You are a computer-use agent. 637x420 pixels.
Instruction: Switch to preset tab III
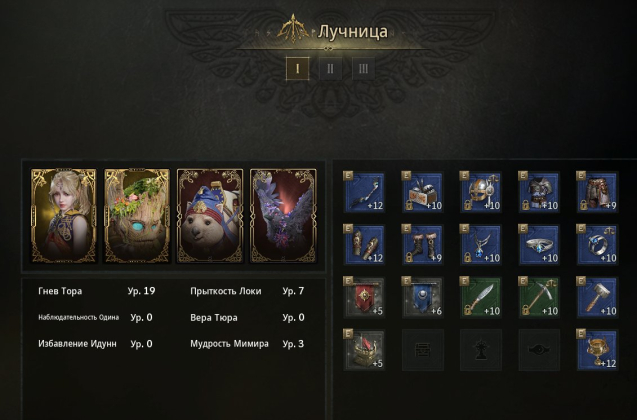[x=363, y=69]
